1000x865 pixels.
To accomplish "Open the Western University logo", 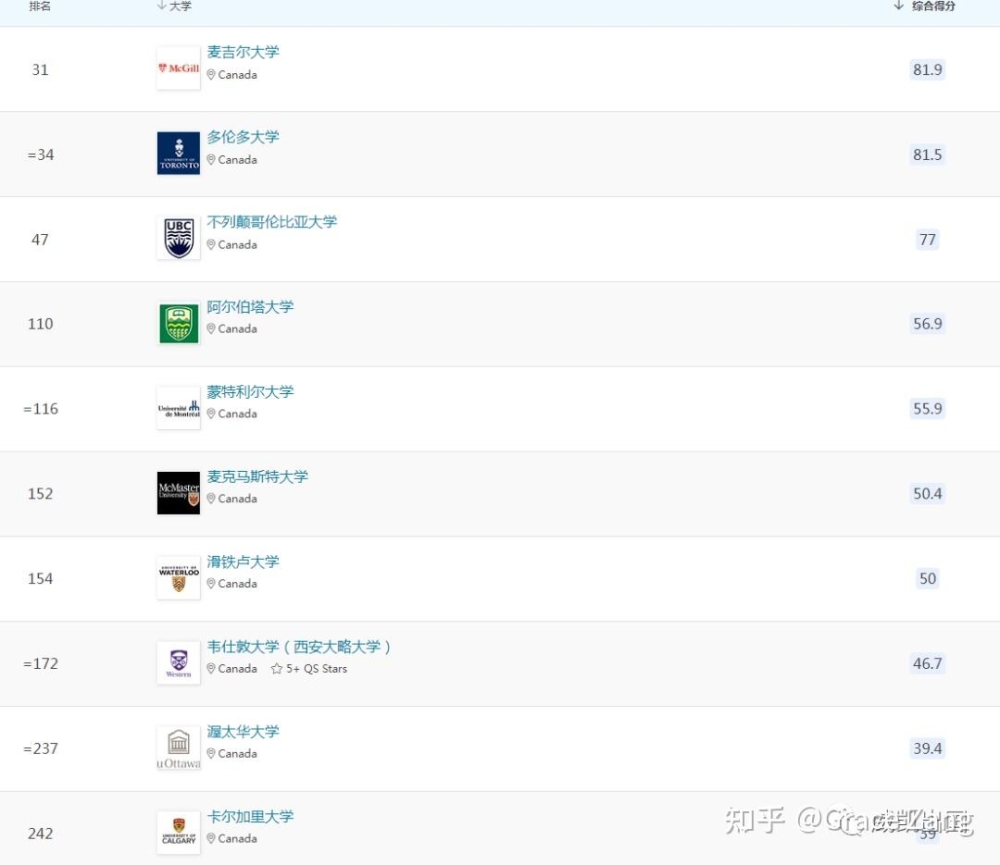I will 179,663.
